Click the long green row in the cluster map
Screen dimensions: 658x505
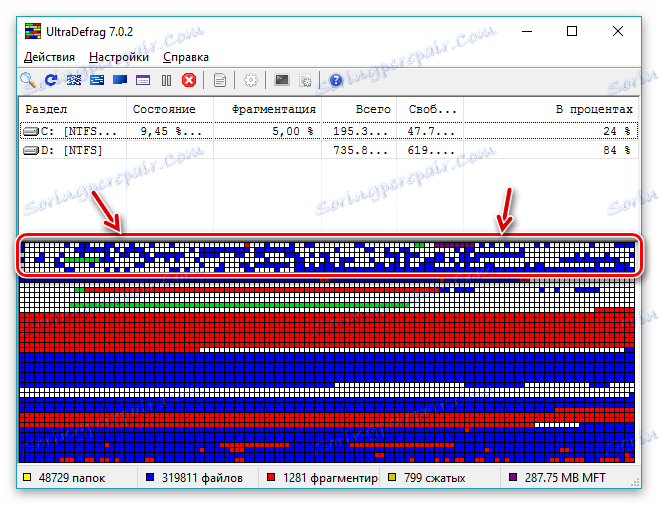pyautogui.click(x=239, y=305)
